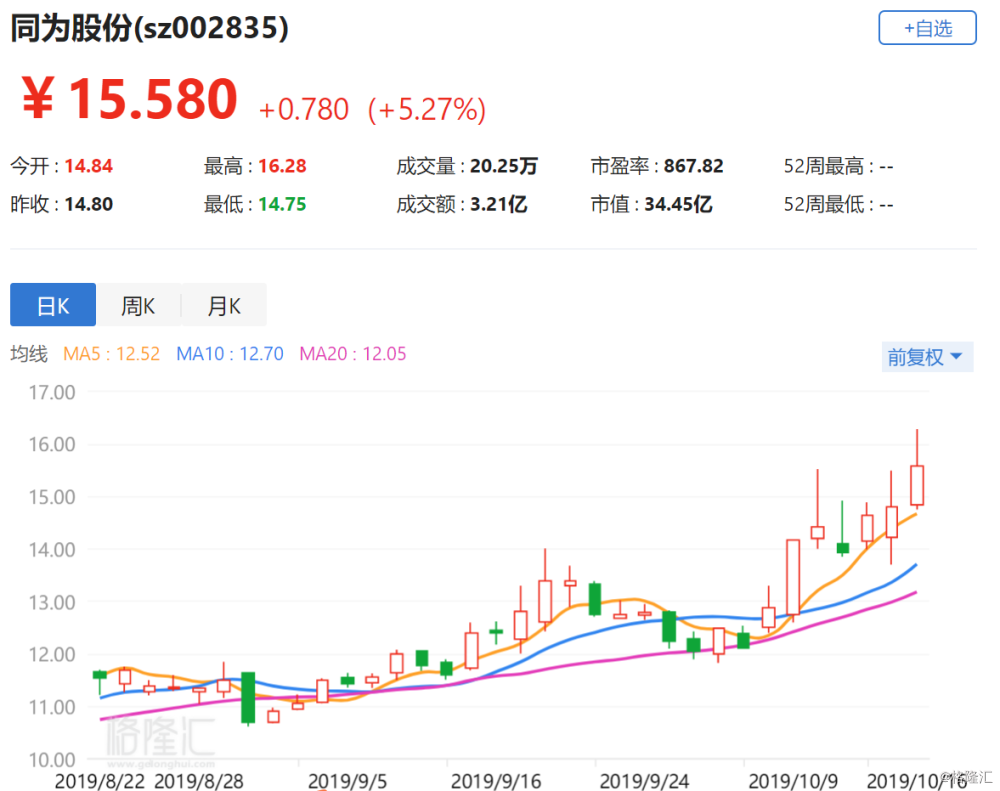
Task: Add stock to watchlist with +自选 button
Action: click(x=927, y=28)
